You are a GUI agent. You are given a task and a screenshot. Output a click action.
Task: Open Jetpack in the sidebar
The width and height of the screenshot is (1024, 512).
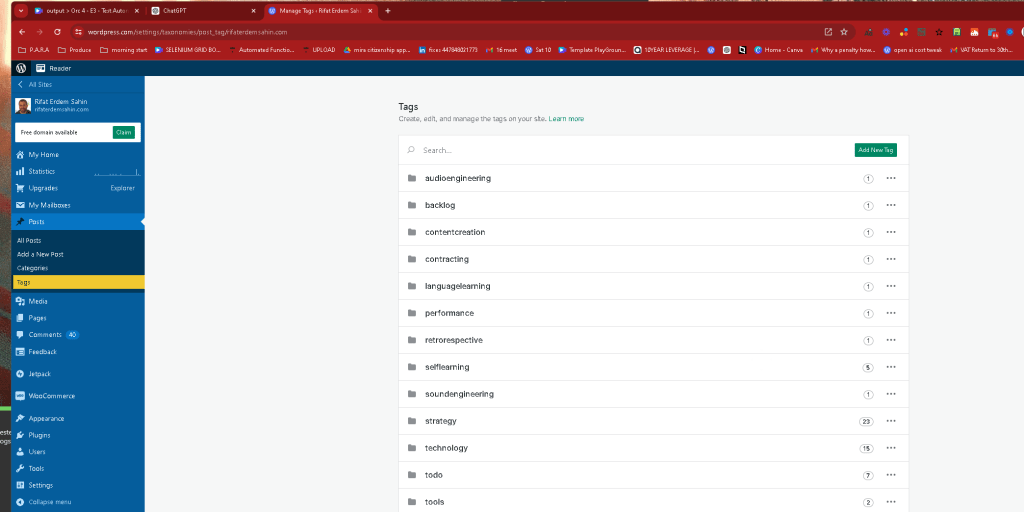(x=78, y=374)
